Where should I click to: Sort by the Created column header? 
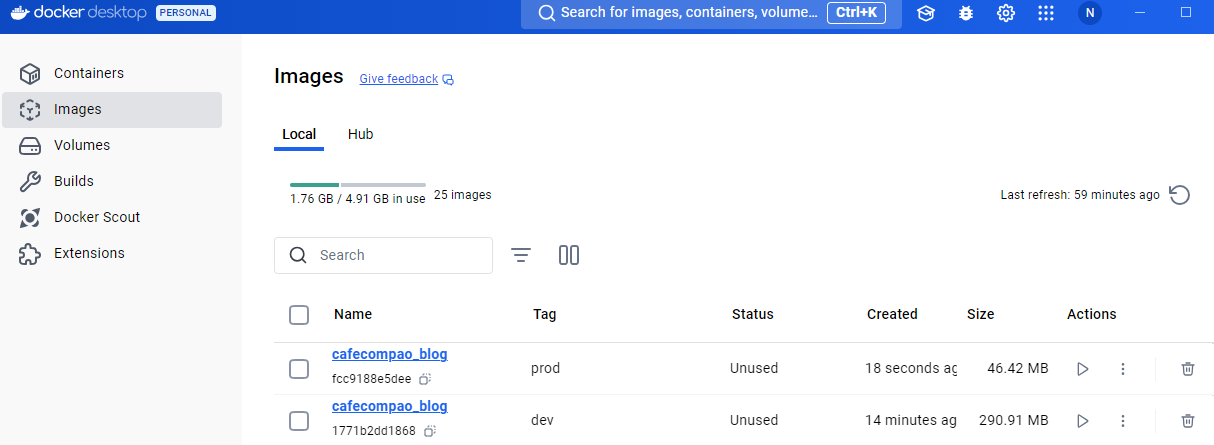coord(892,314)
